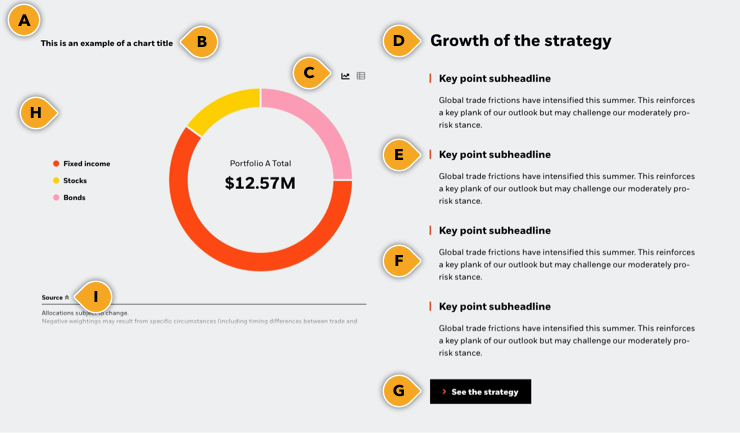Click annotation marker I near Source

click(96, 296)
